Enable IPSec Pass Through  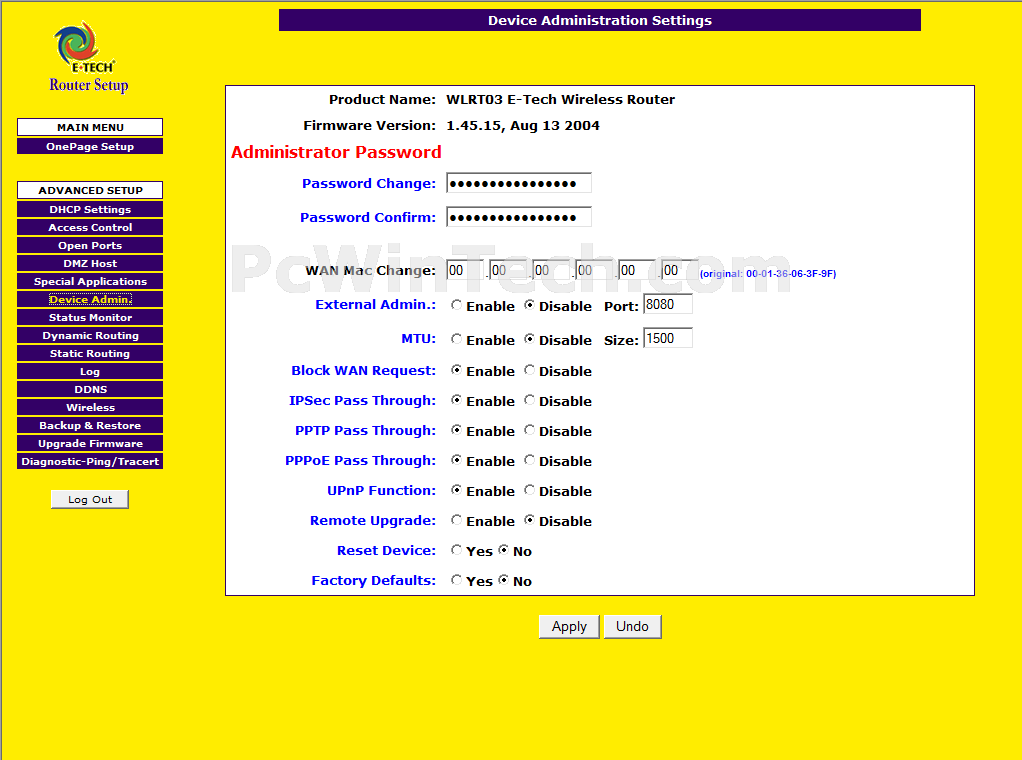pos(456,400)
